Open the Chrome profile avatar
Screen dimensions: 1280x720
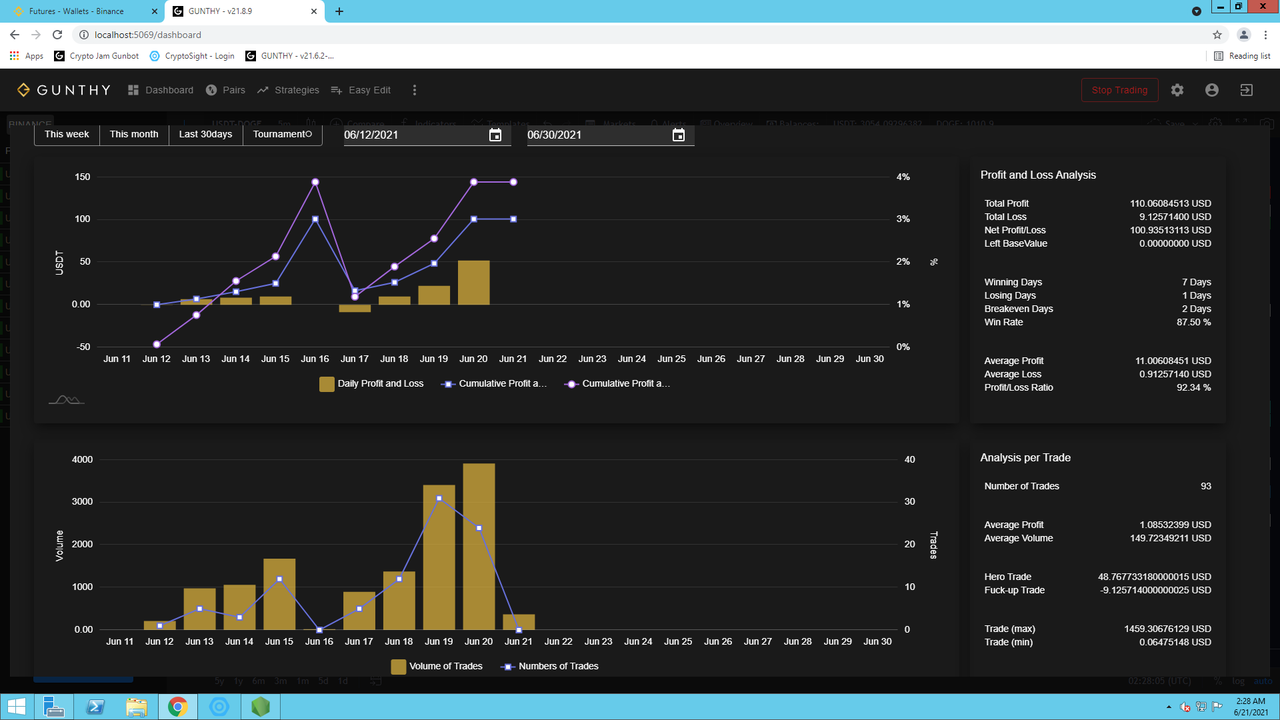[x=1244, y=34]
